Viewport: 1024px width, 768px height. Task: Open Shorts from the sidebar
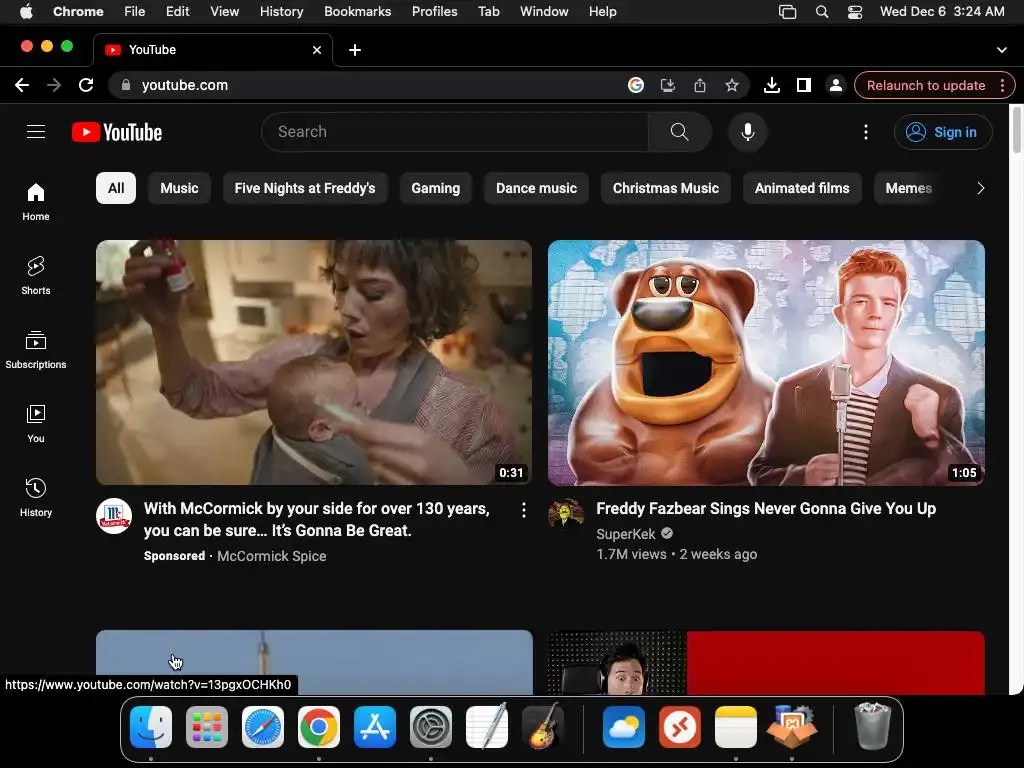coord(36,276)
